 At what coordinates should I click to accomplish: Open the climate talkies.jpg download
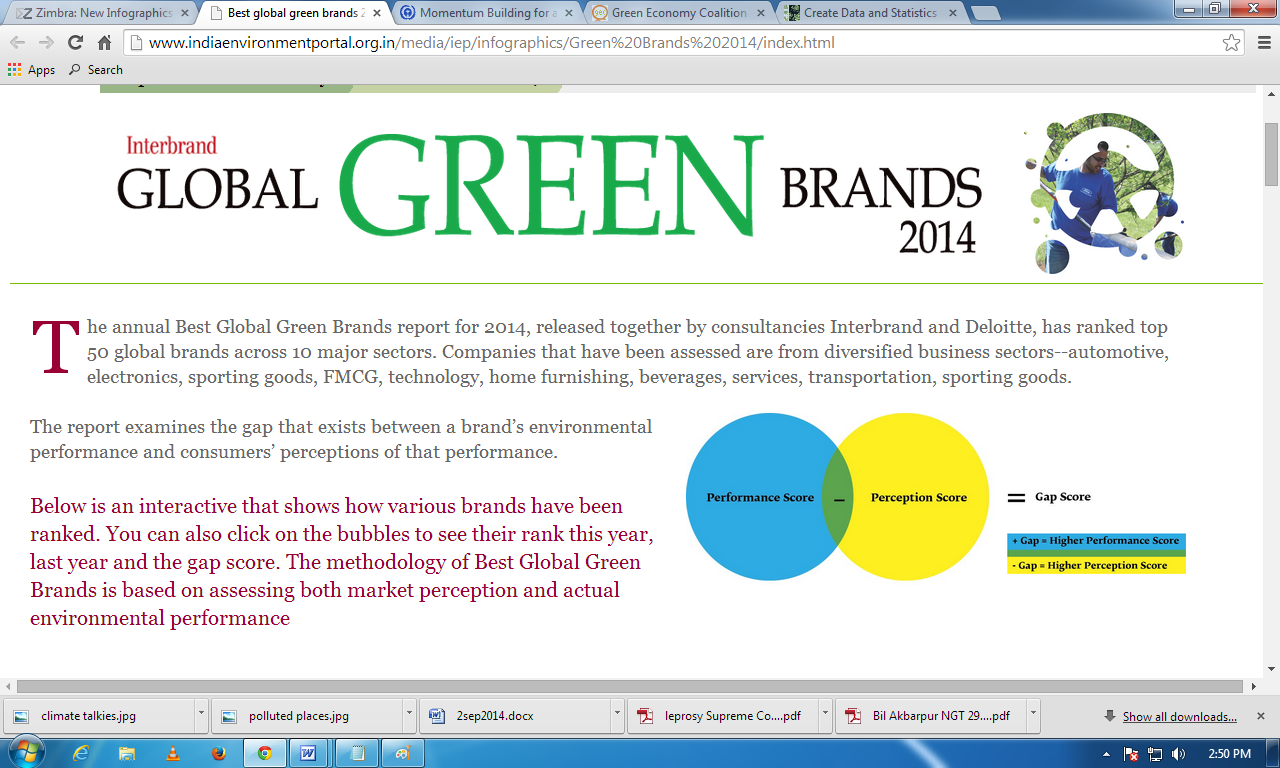[100, 716]
